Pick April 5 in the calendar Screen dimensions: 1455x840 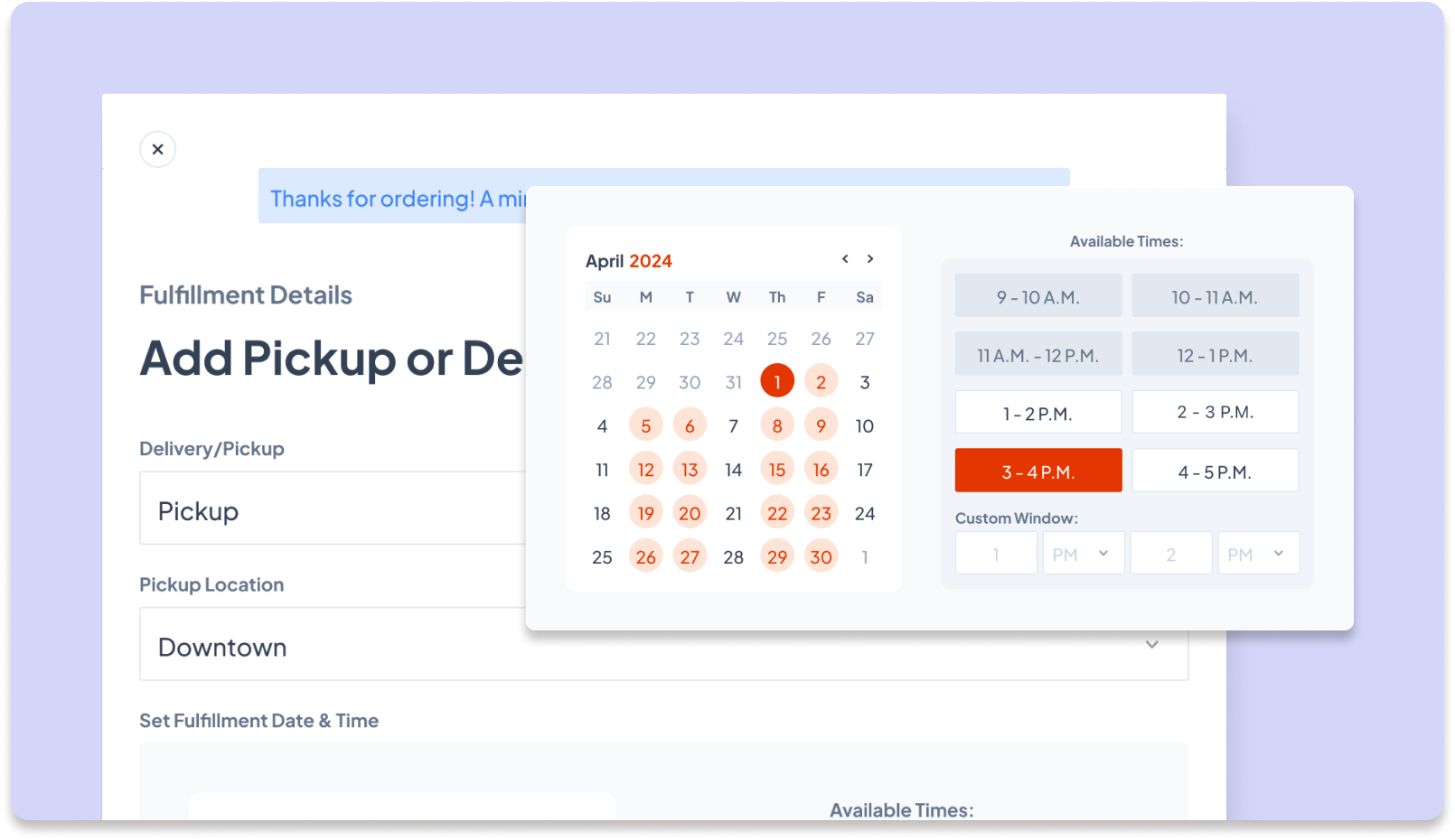pos(646,425)
